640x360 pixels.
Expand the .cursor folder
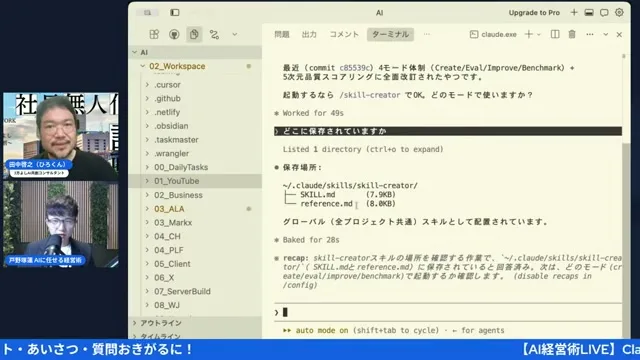click(x=195, y=84)
